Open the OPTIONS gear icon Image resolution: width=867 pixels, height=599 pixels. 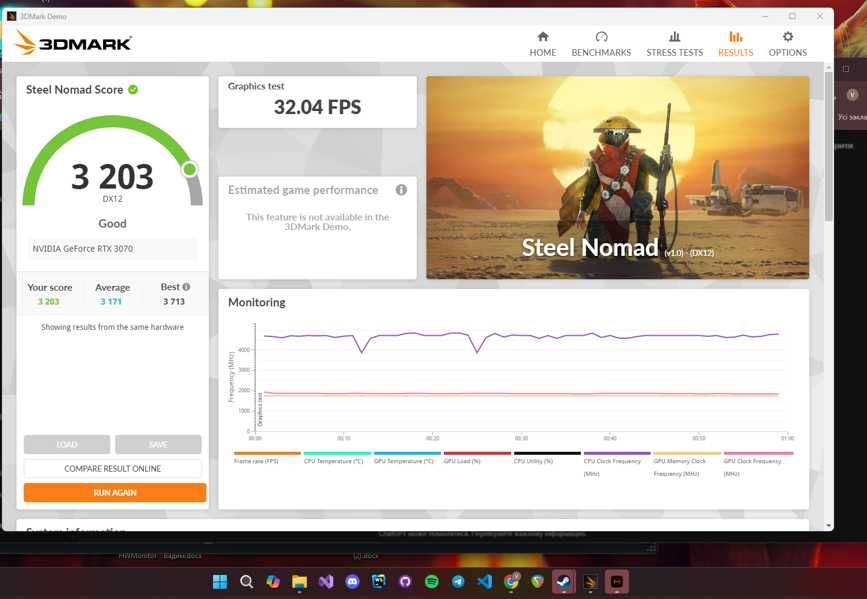tap(788, 37)
